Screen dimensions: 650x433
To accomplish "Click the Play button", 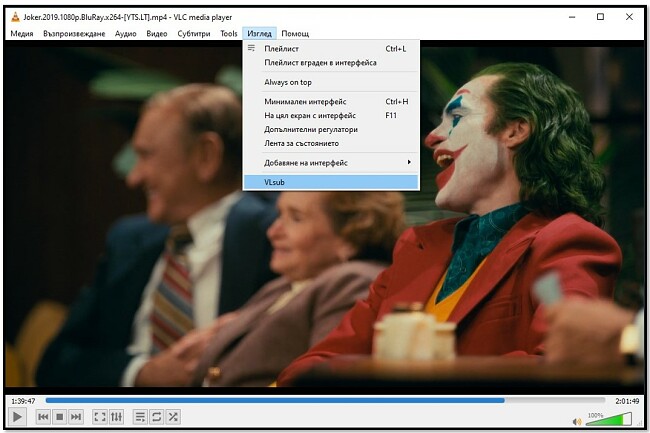I will [17, 417].
